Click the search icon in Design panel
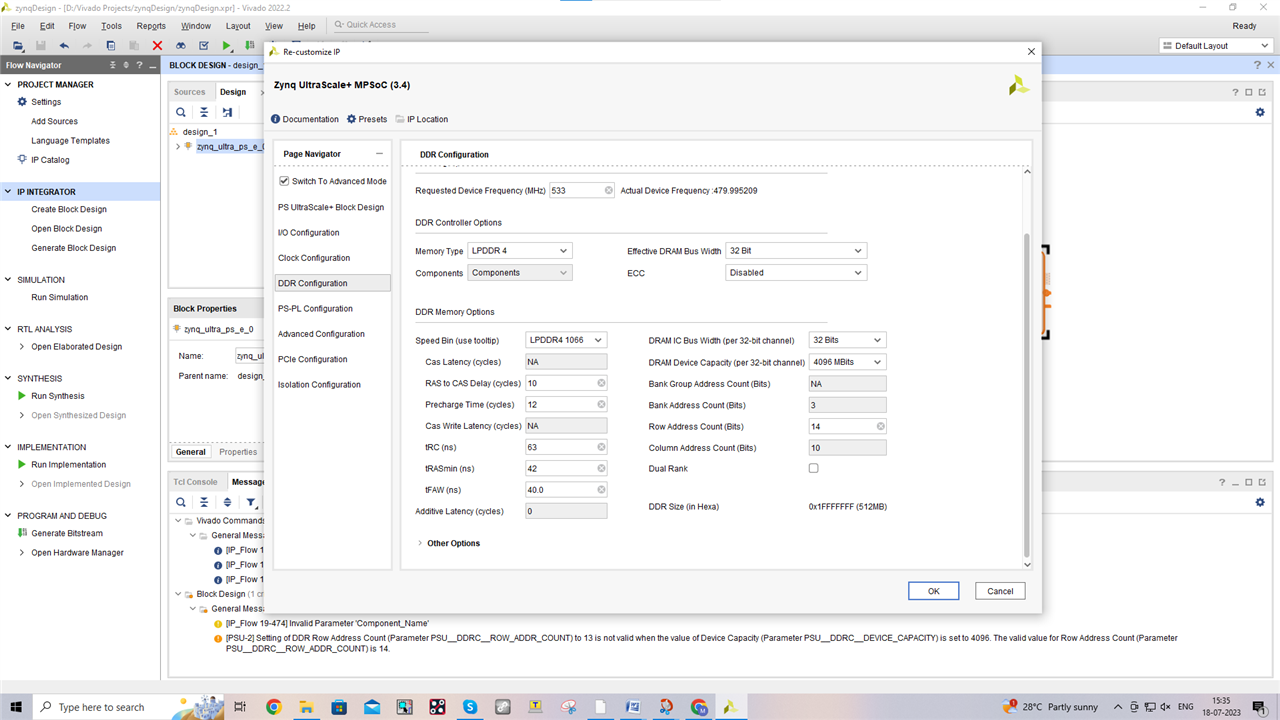This screenshot has height=720, width=1280. (x=181, y=112)
